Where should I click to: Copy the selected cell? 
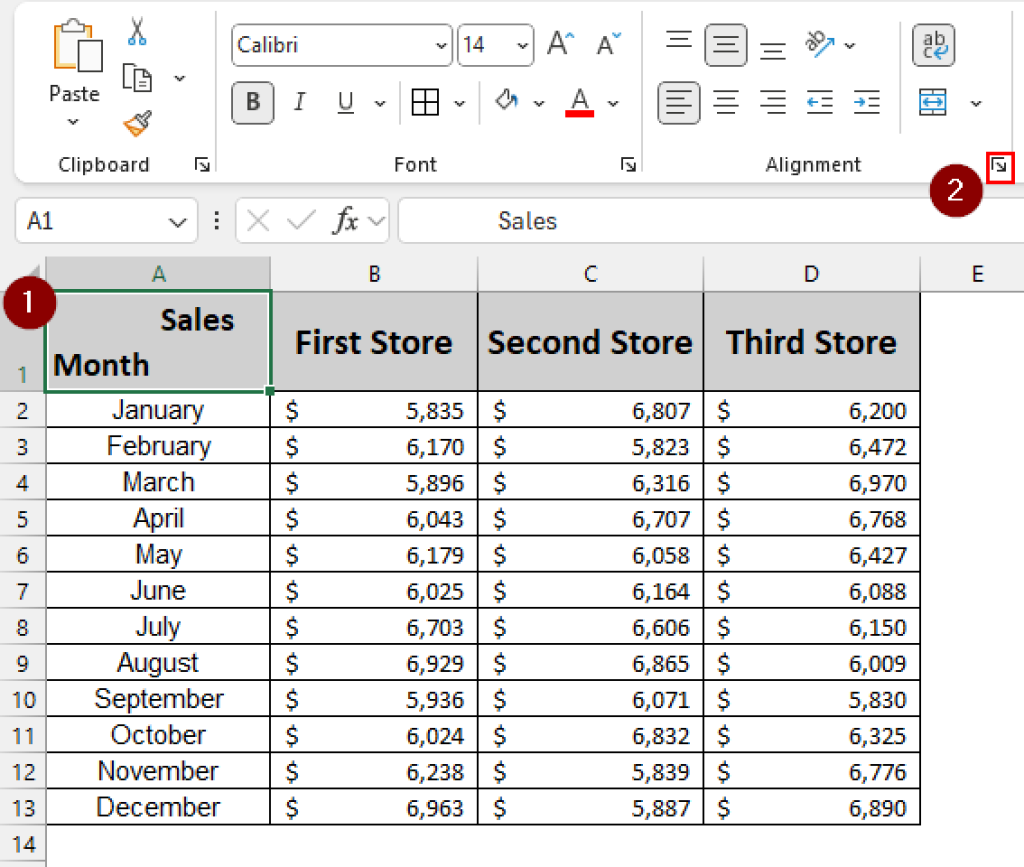[x=137, y=75]
